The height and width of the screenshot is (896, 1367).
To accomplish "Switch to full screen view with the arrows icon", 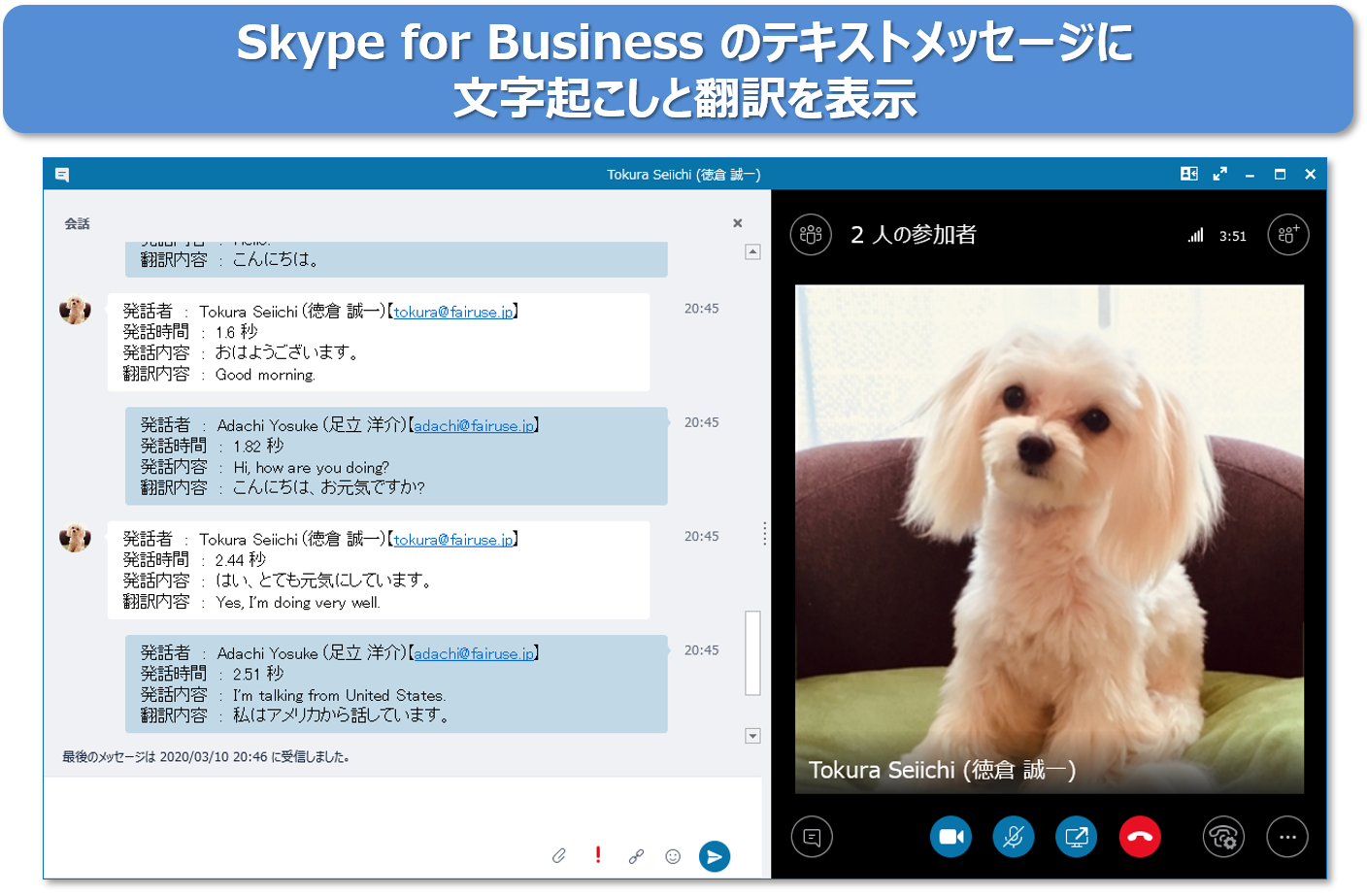I will click(1220, 174).
